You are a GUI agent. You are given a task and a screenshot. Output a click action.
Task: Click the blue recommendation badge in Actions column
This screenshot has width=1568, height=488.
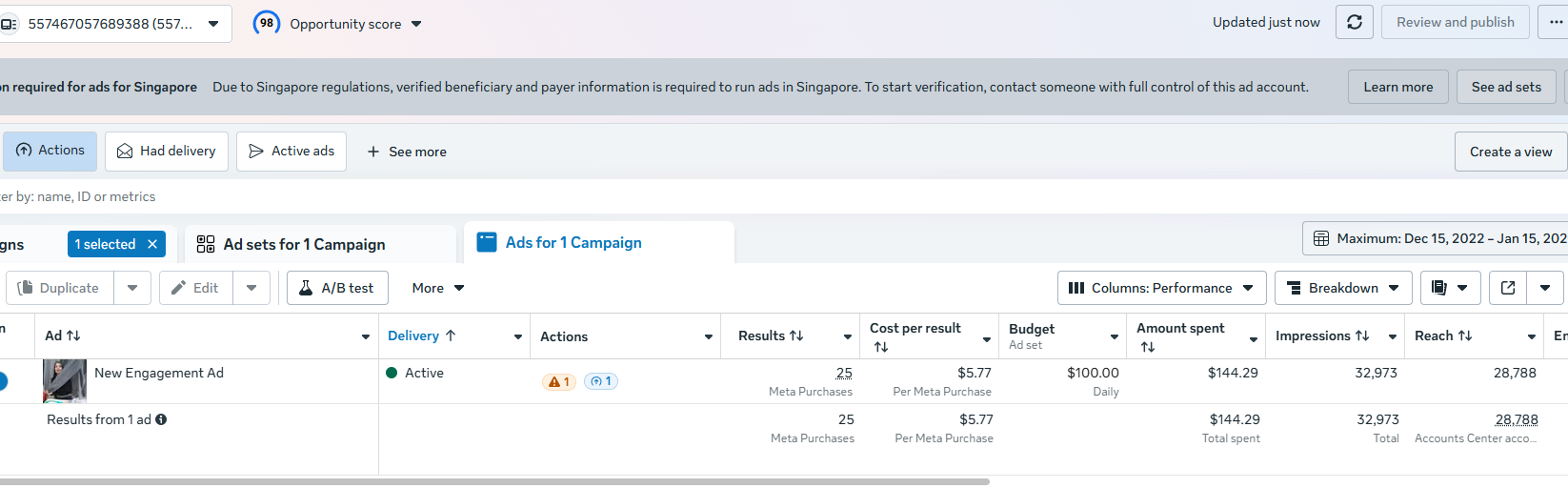601,381
